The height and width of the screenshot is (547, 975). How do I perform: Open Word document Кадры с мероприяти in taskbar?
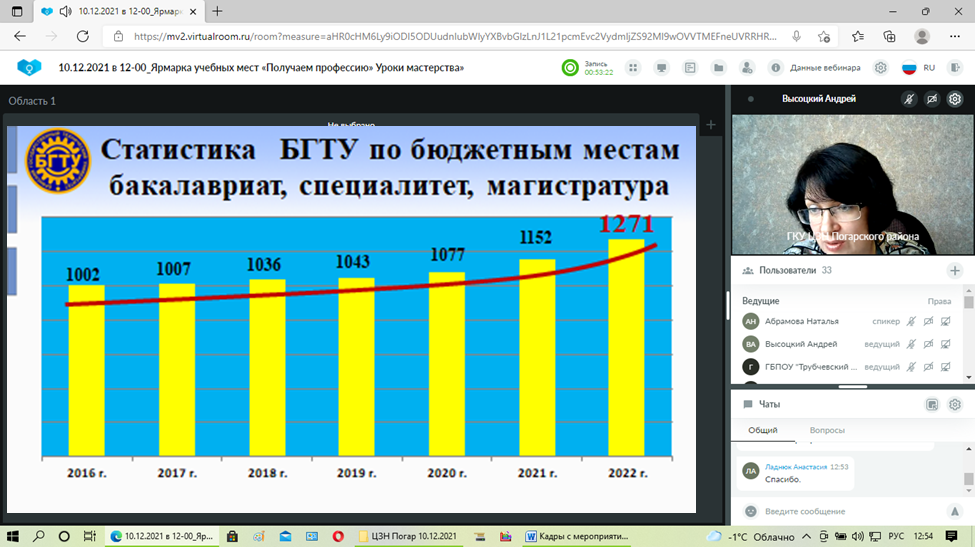(578, 536)
